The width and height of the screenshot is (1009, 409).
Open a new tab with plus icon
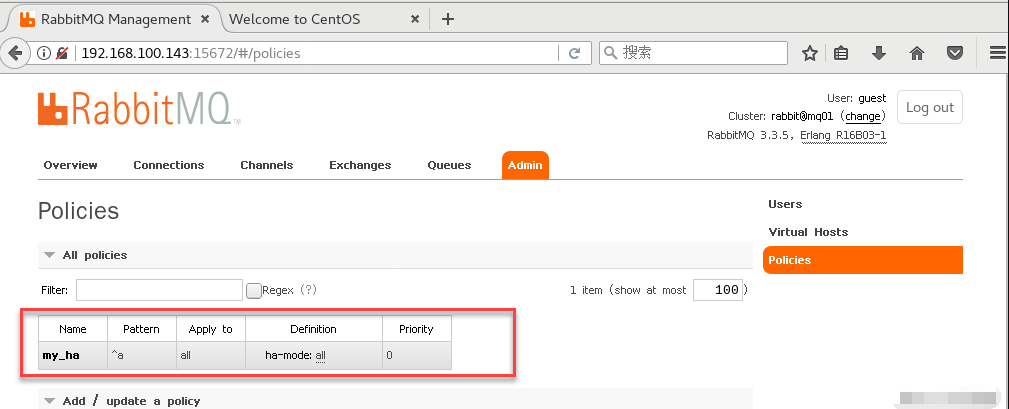(448, 19)
